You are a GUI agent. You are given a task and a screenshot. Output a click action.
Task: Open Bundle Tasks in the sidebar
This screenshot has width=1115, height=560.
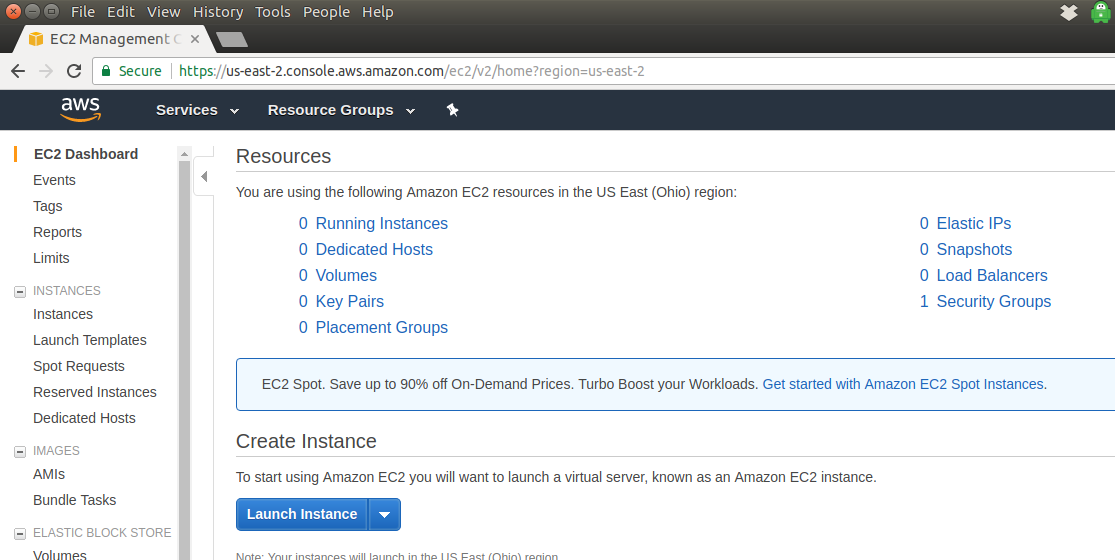75,500
